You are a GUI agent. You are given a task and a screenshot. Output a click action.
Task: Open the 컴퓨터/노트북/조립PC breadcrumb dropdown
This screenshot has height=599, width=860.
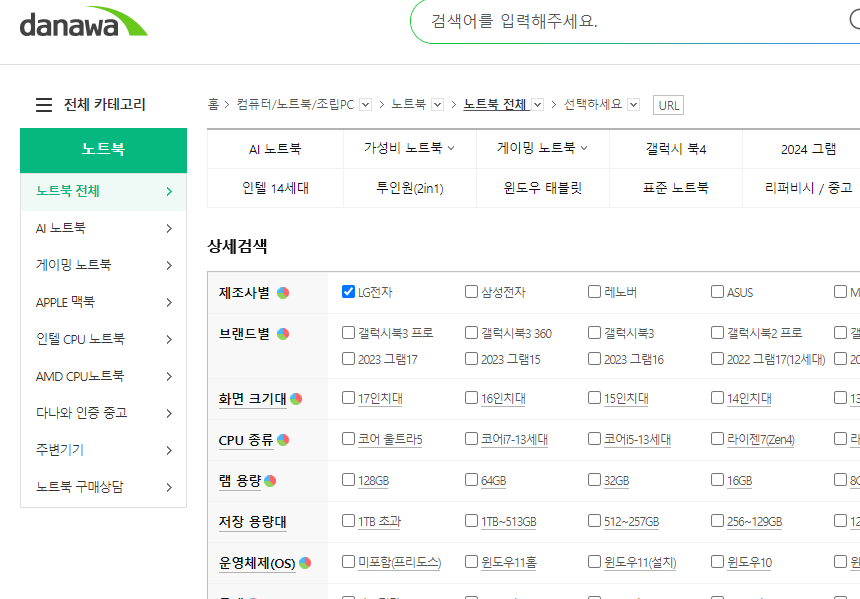(x=366, y=104)
